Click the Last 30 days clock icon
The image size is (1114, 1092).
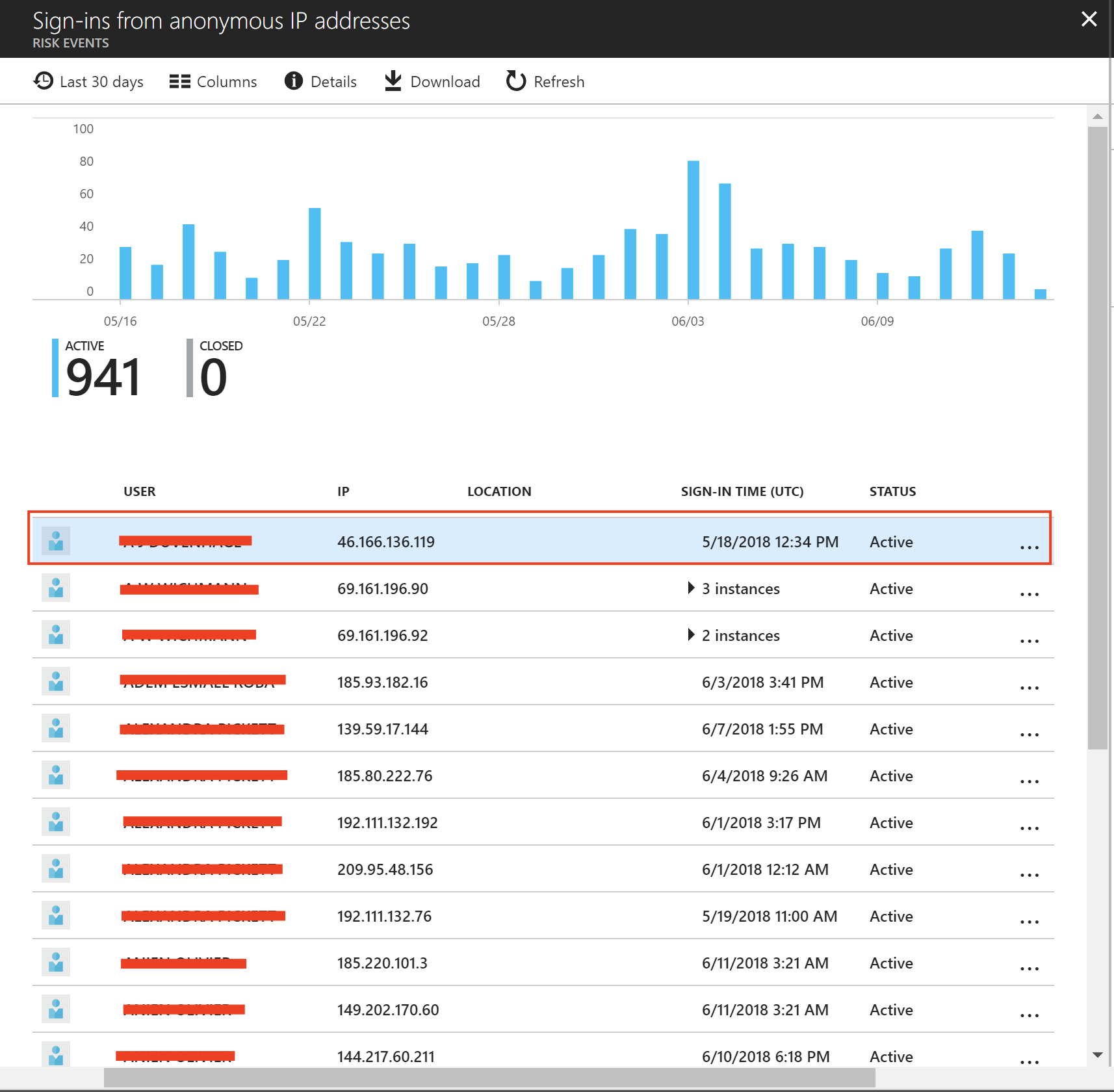[44, 81]
